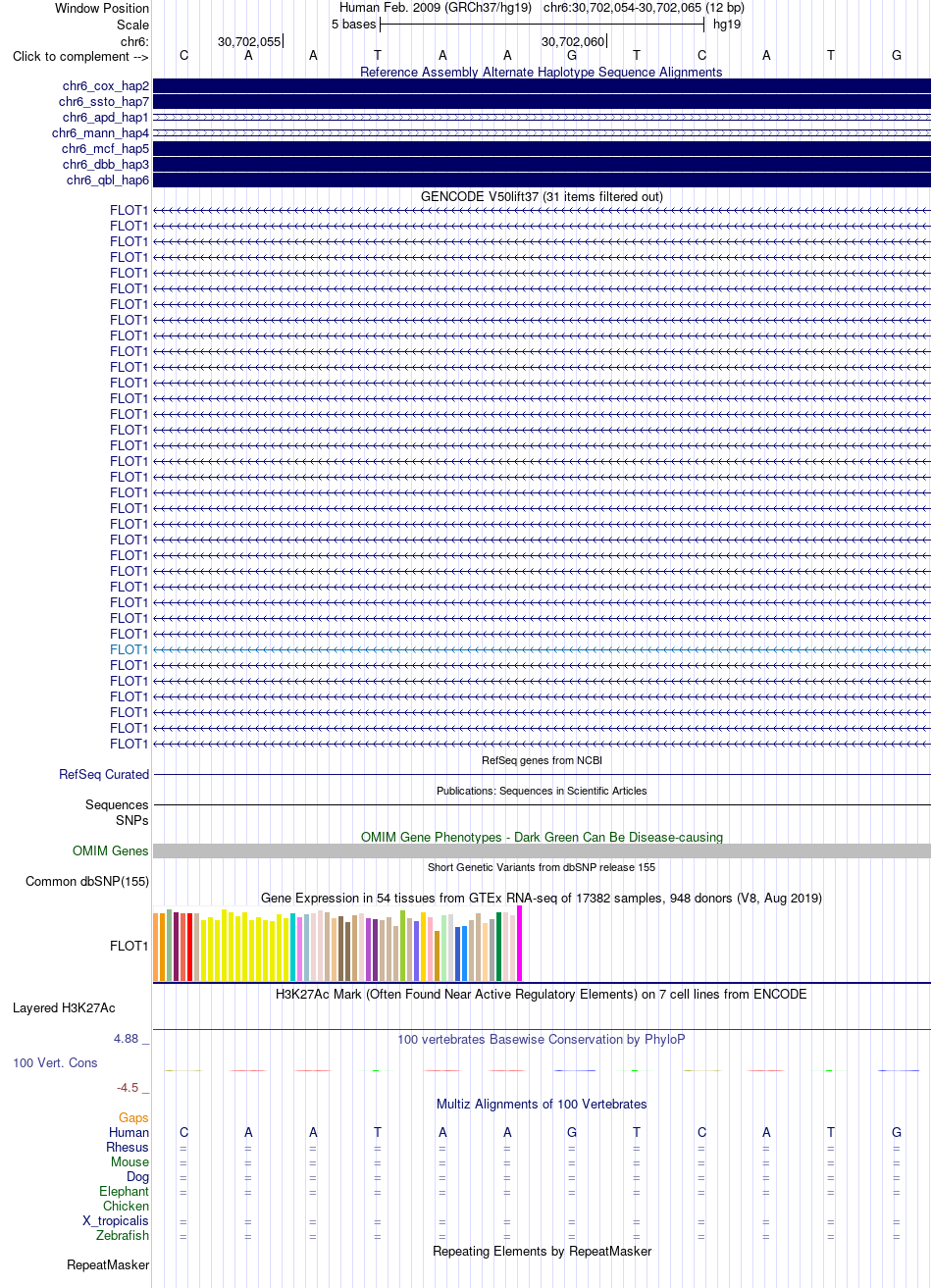This screenshot has height=1288, width=932.
Task: Click the Mouse species label
Action: (x=130, y=1162)
